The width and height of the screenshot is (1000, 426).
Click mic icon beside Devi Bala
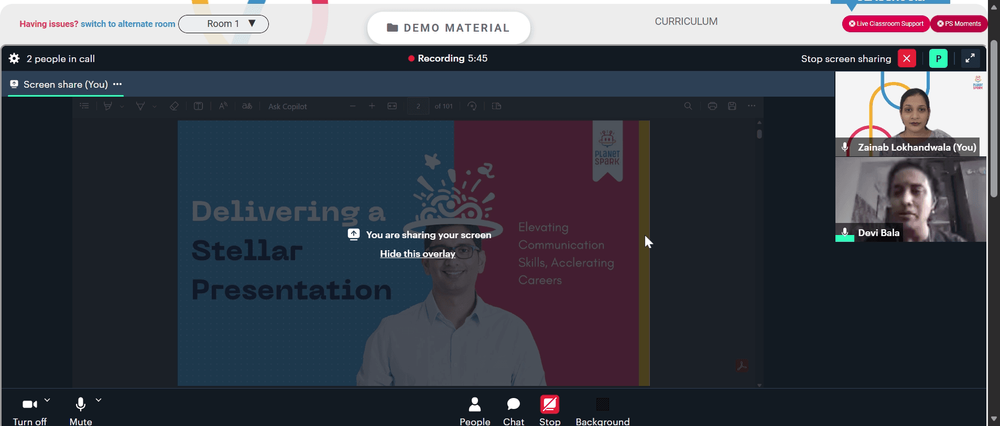click(x=845, y=233)
